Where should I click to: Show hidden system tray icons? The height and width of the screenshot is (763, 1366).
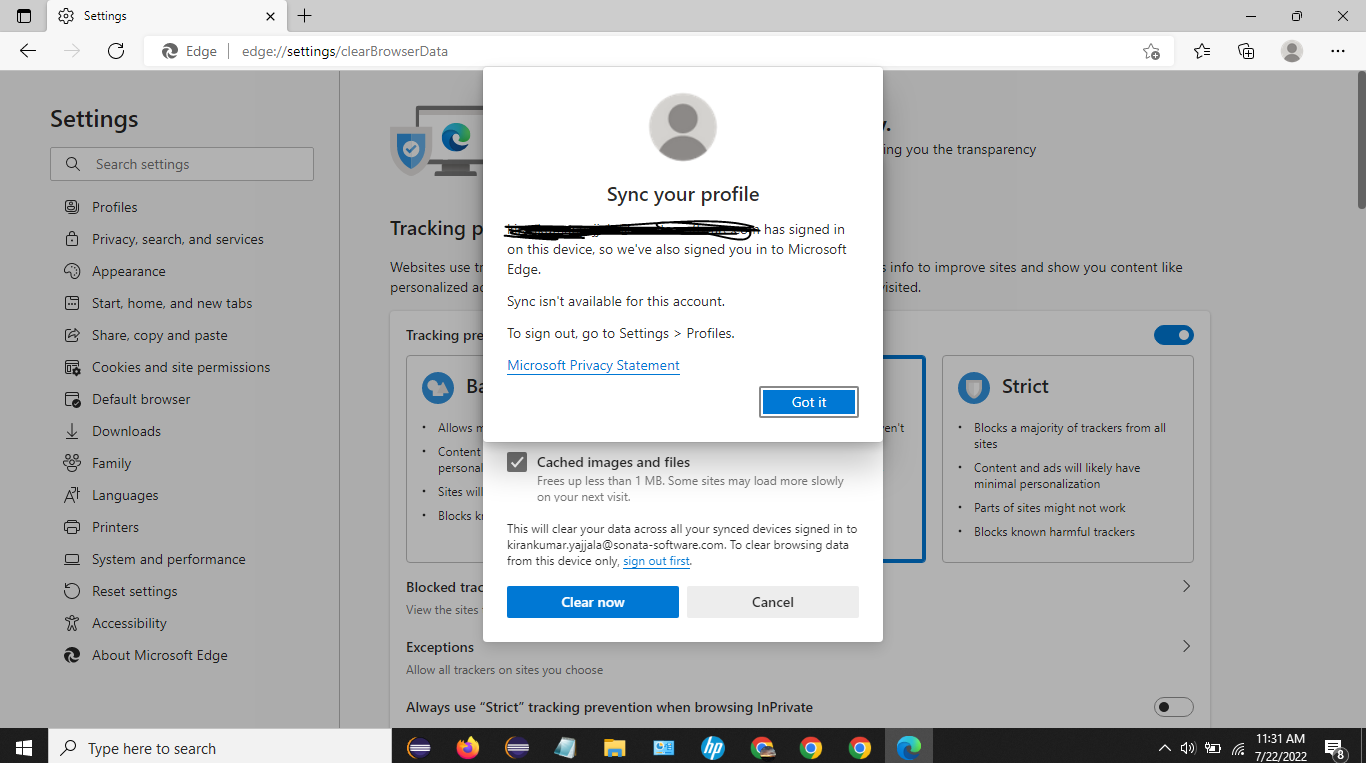click(1164, 748)
